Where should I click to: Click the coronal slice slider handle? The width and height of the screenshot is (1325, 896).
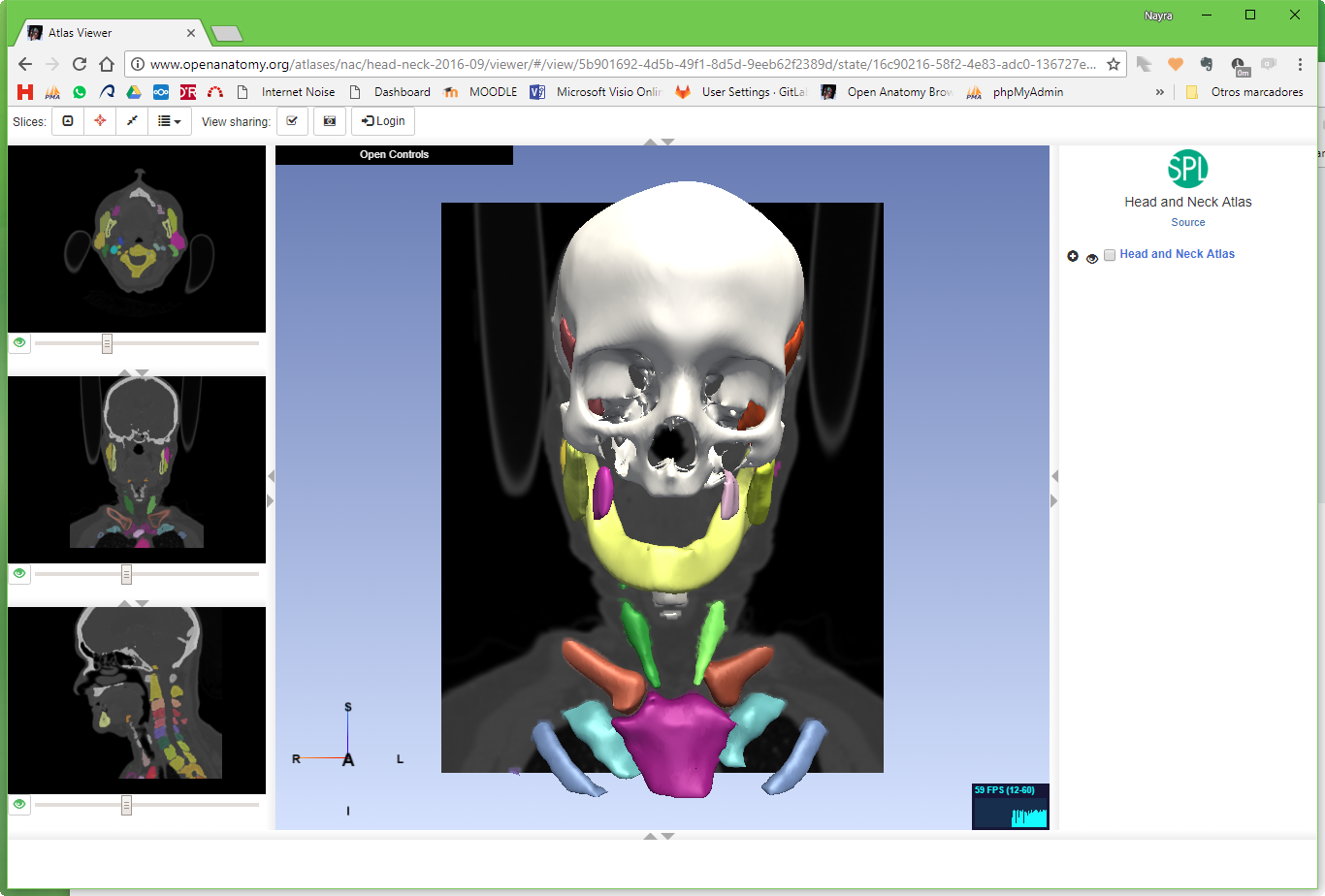tap(126, 574)
